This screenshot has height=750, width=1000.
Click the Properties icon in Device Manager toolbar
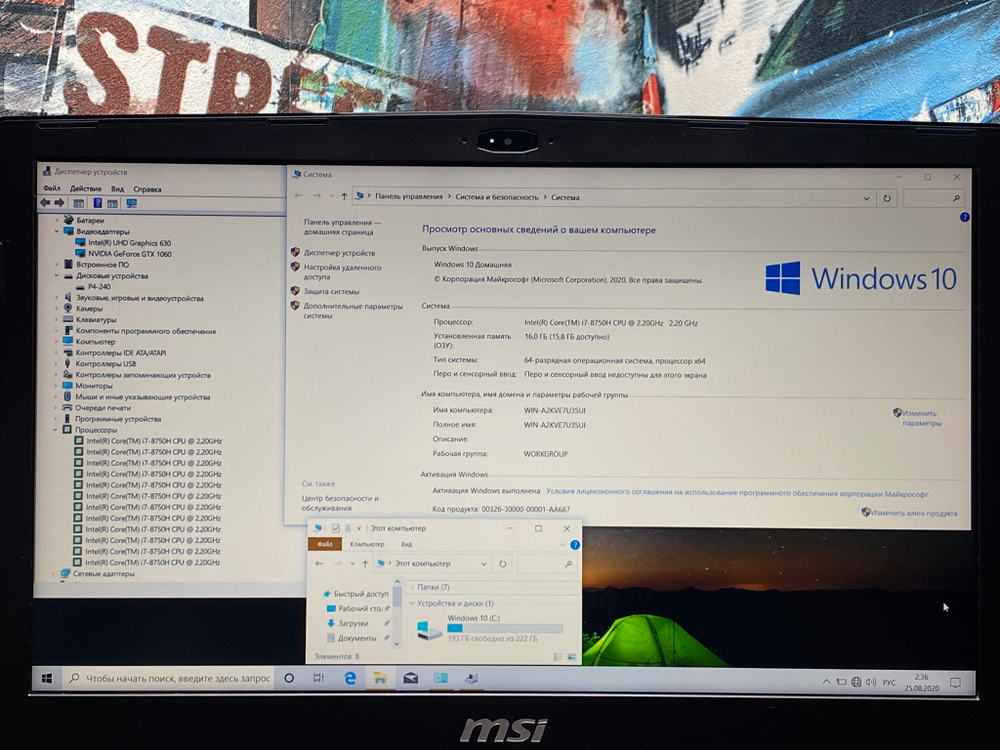coord(111,204)
